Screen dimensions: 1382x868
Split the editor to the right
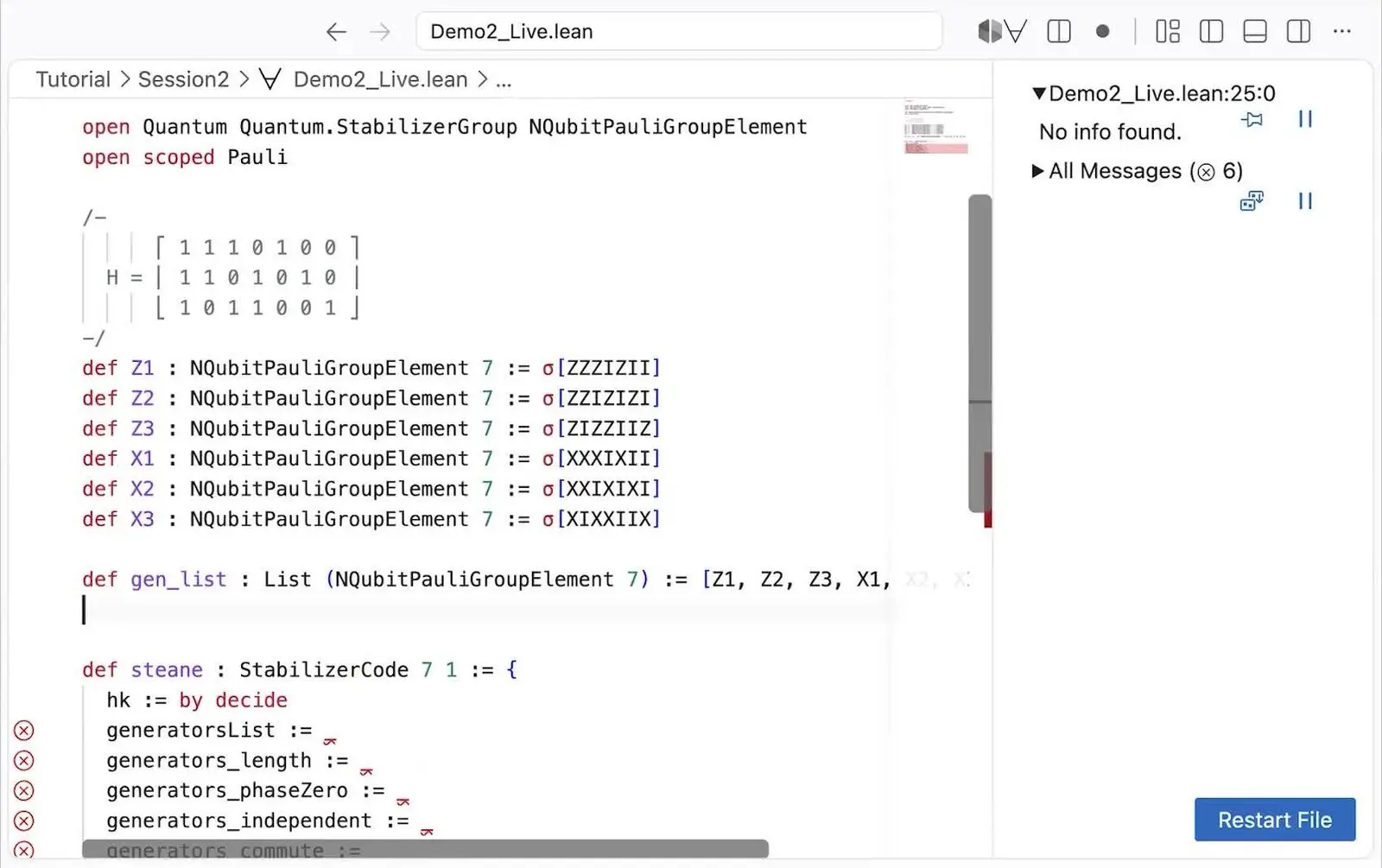tap(1059, 32)
